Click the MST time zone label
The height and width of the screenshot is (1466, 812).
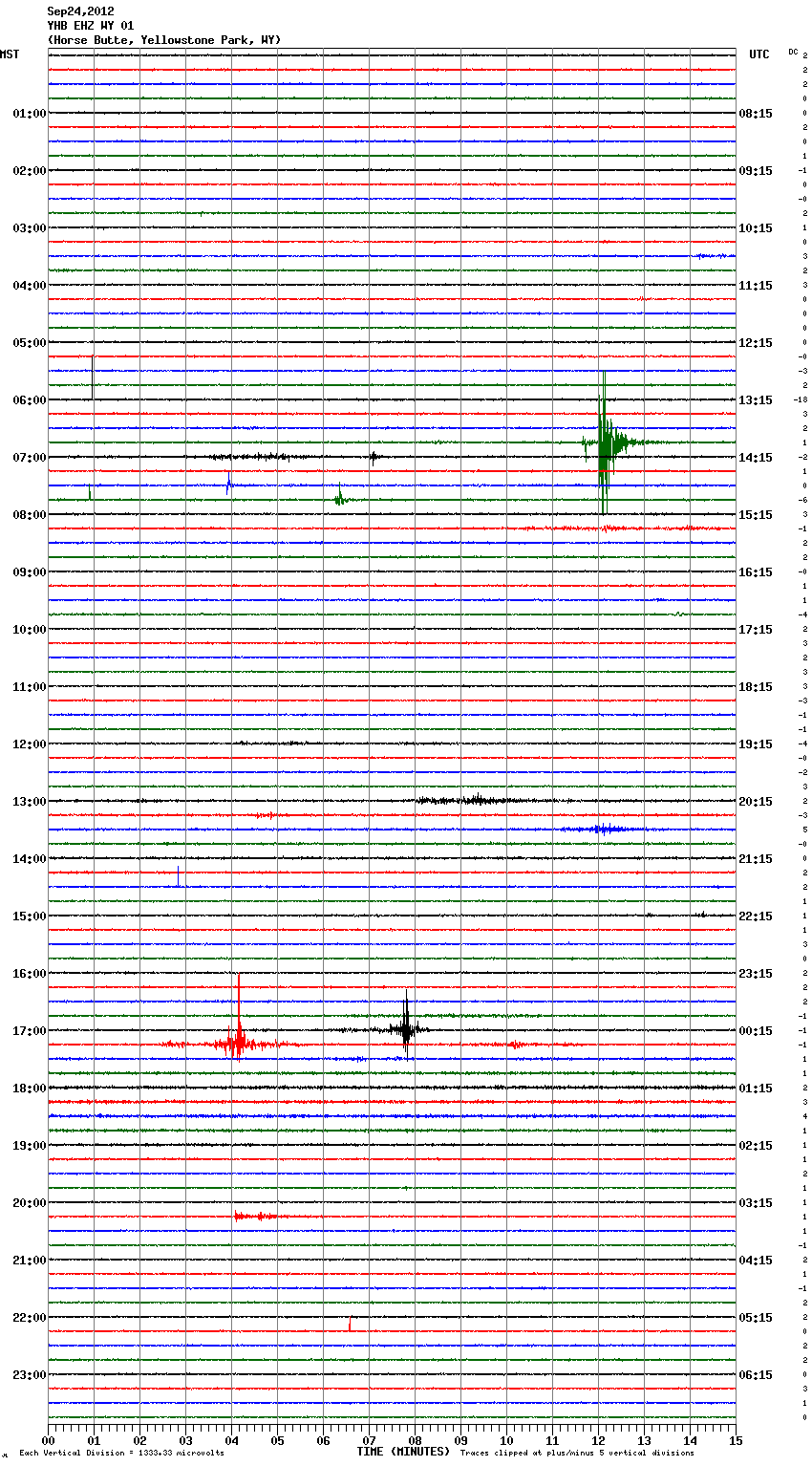click(10, 54)
